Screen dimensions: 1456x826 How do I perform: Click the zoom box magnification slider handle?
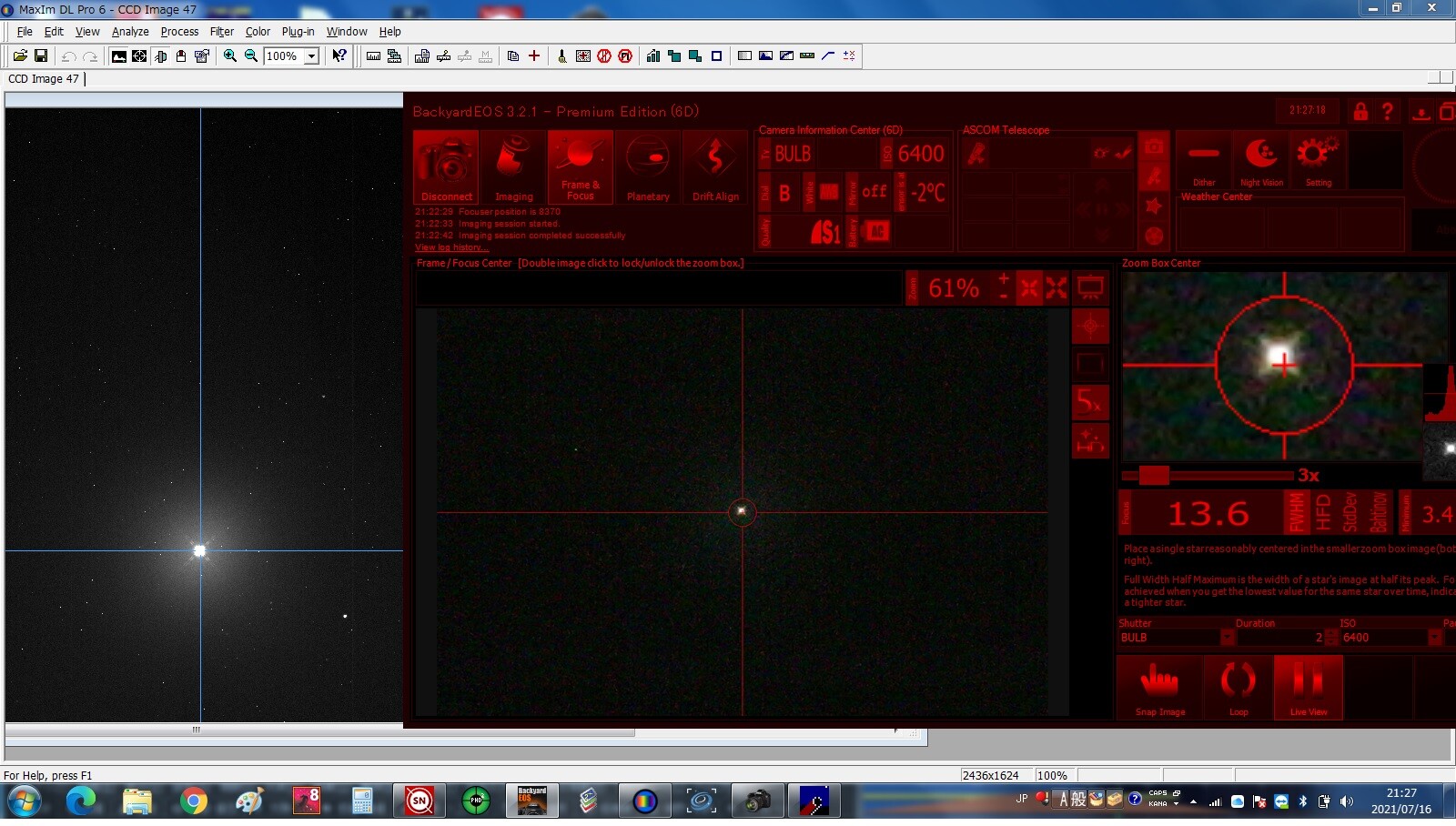coord(1153,475)
